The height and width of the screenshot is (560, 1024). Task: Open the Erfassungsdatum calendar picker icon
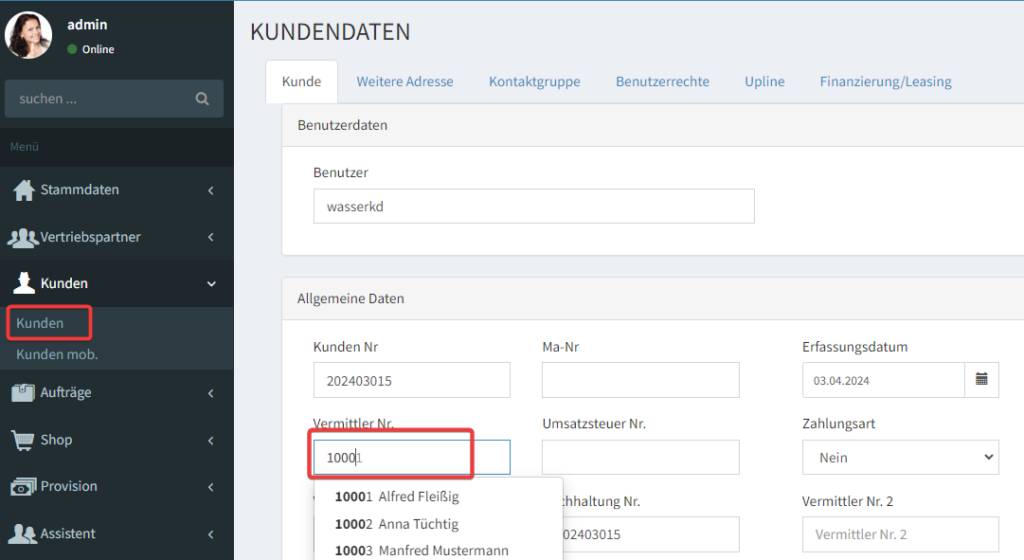point(981,379)
